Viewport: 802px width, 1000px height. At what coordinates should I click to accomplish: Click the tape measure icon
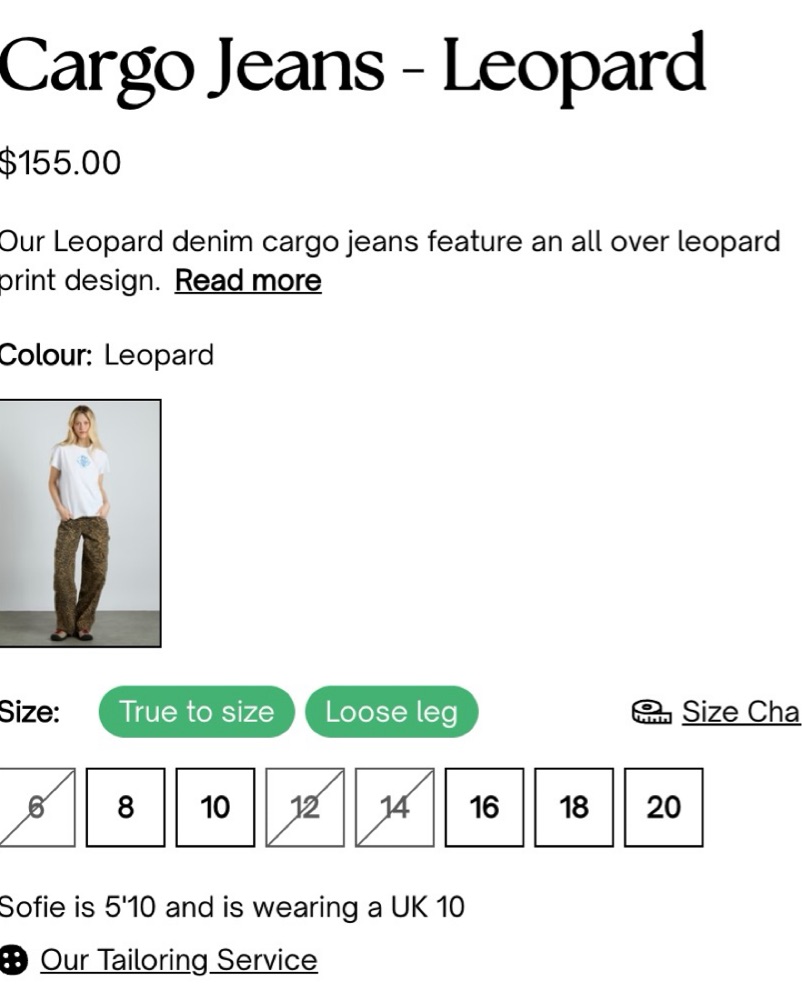[651, 711]
